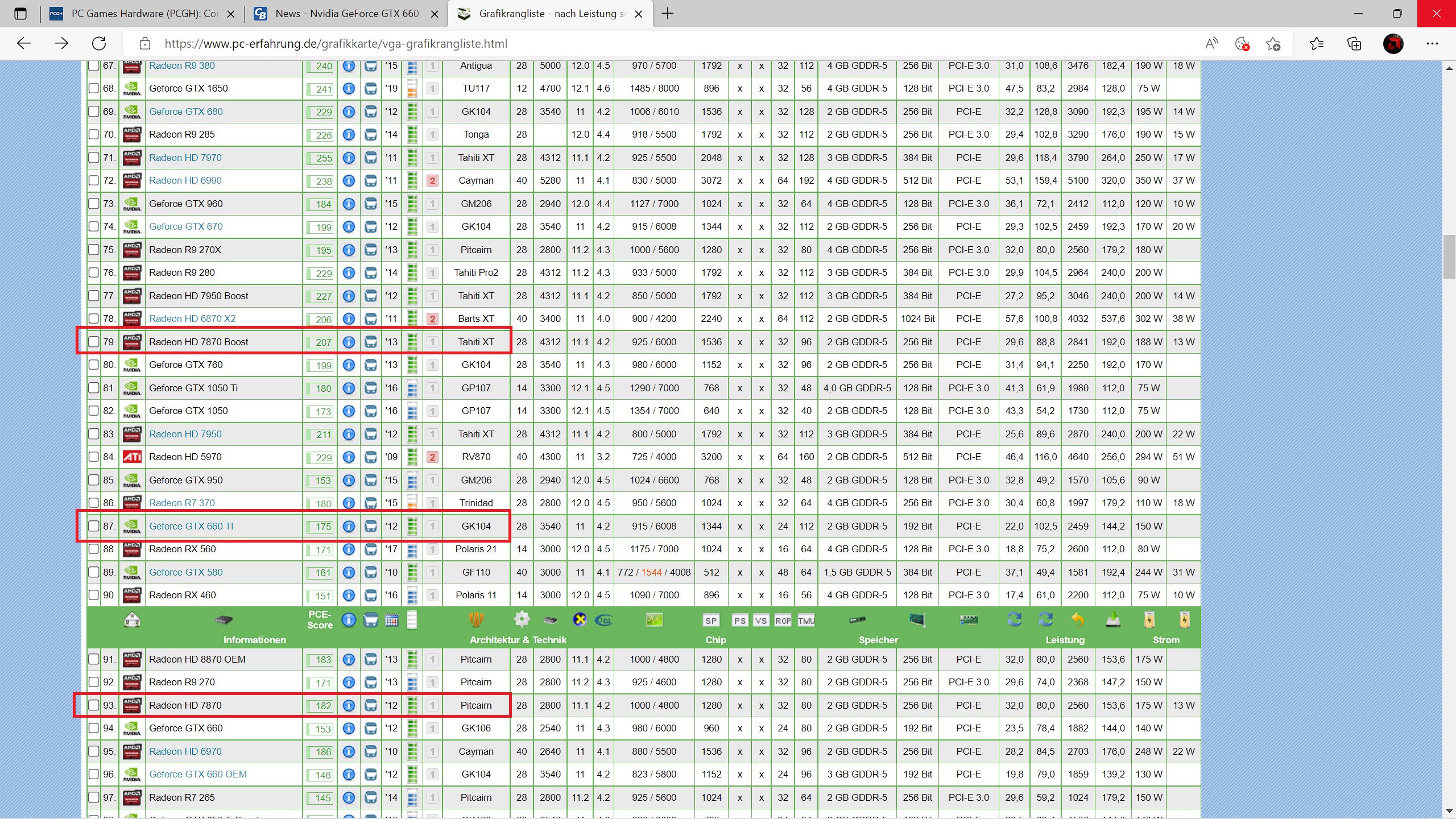Click the green download icon under Leistung

1113,620
